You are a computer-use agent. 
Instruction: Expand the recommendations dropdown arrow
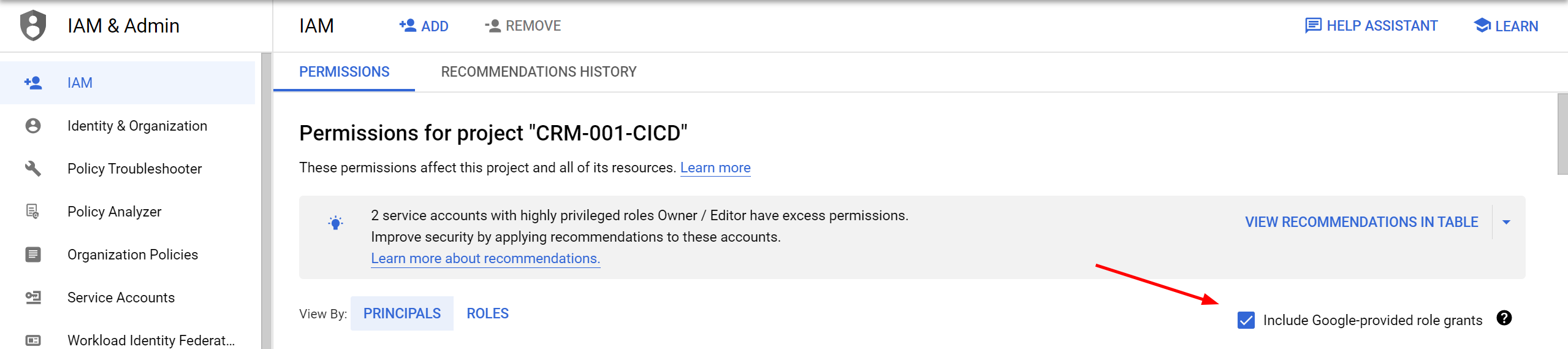click(x=1506, y=222)
